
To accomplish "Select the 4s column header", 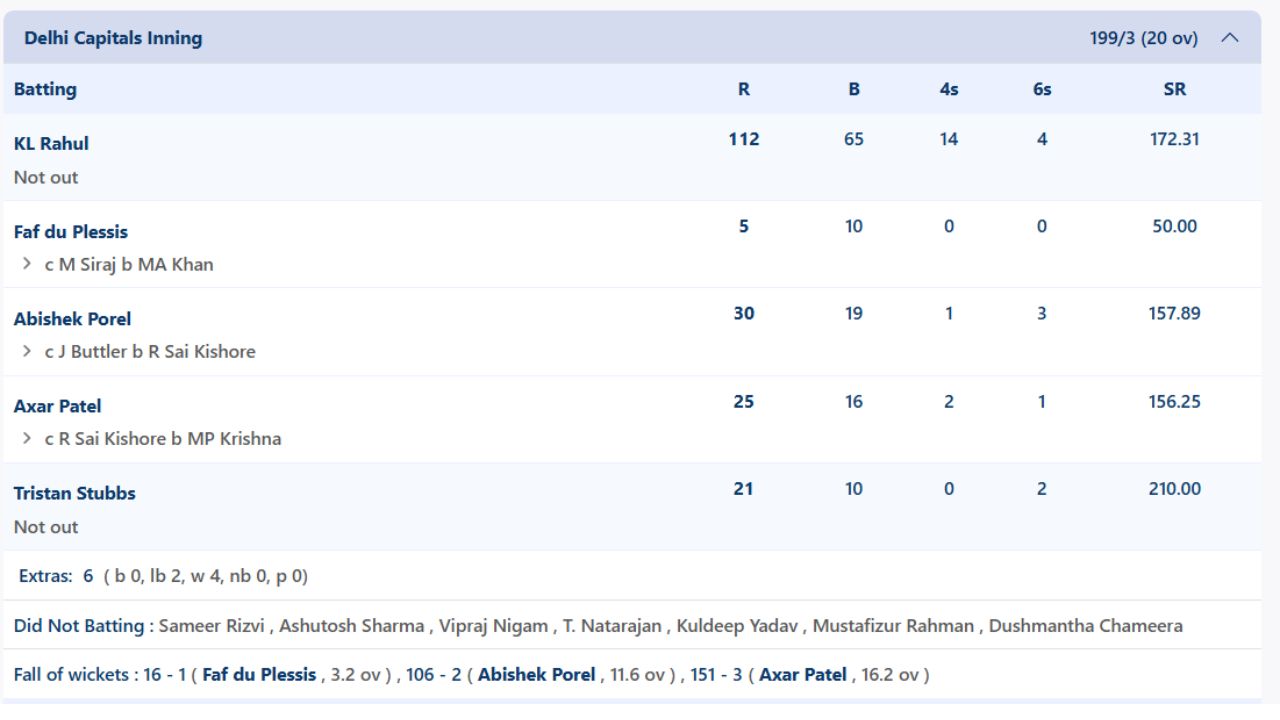I will point(949,89).
